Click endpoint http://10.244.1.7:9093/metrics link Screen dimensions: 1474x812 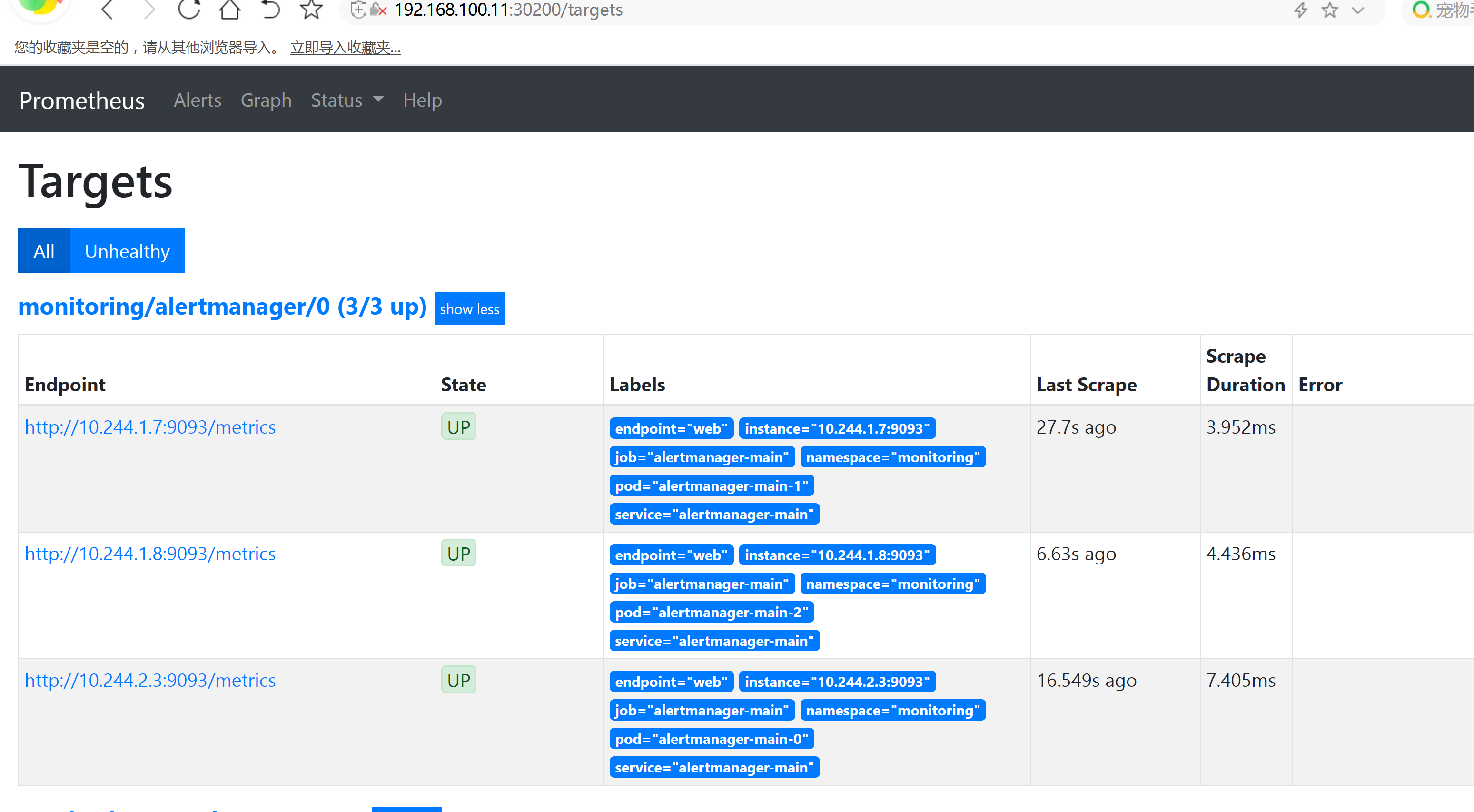click(x=150, y=426)
